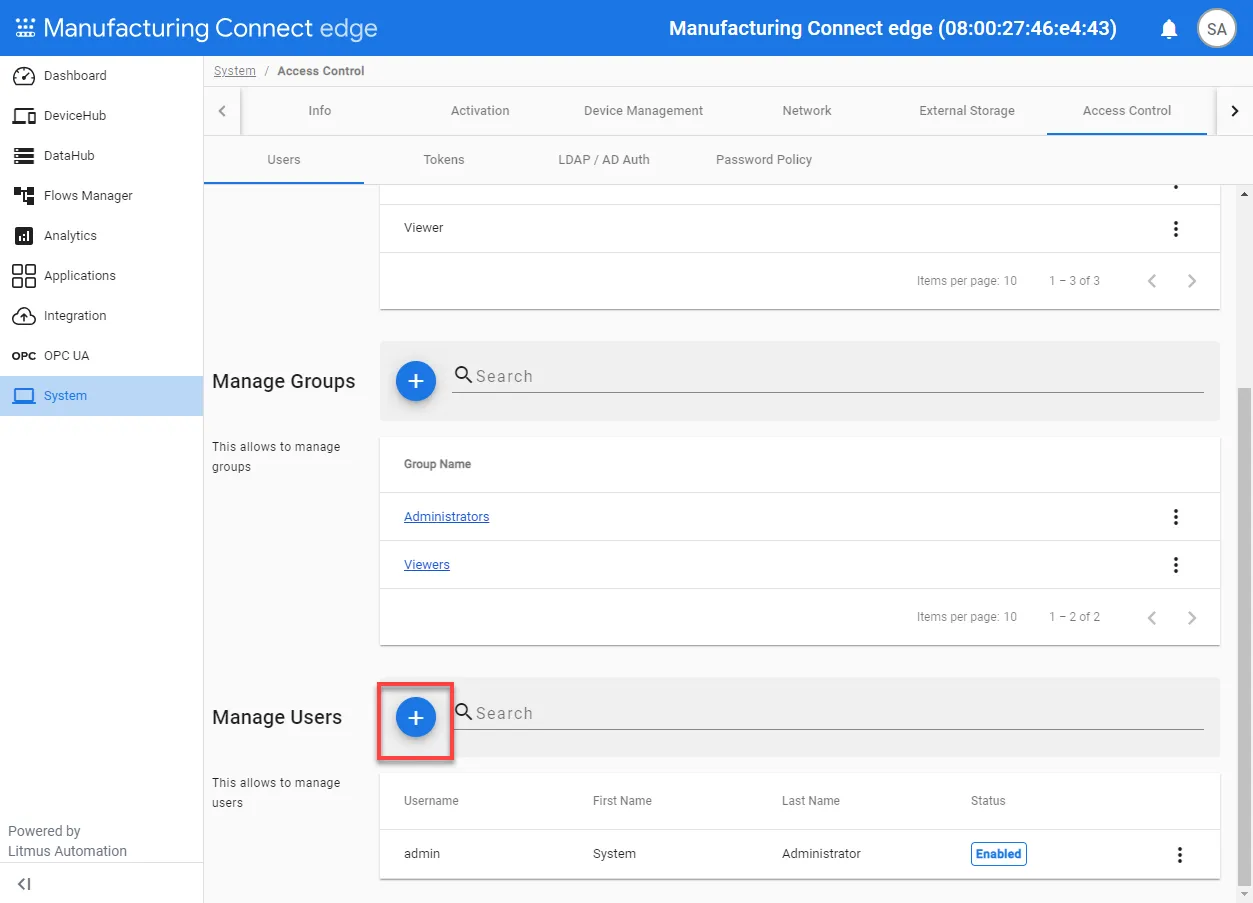Open Analytics from the sidebar
Image resolution: width=1253 pixels, height=903 pixels.
[101, 236]
